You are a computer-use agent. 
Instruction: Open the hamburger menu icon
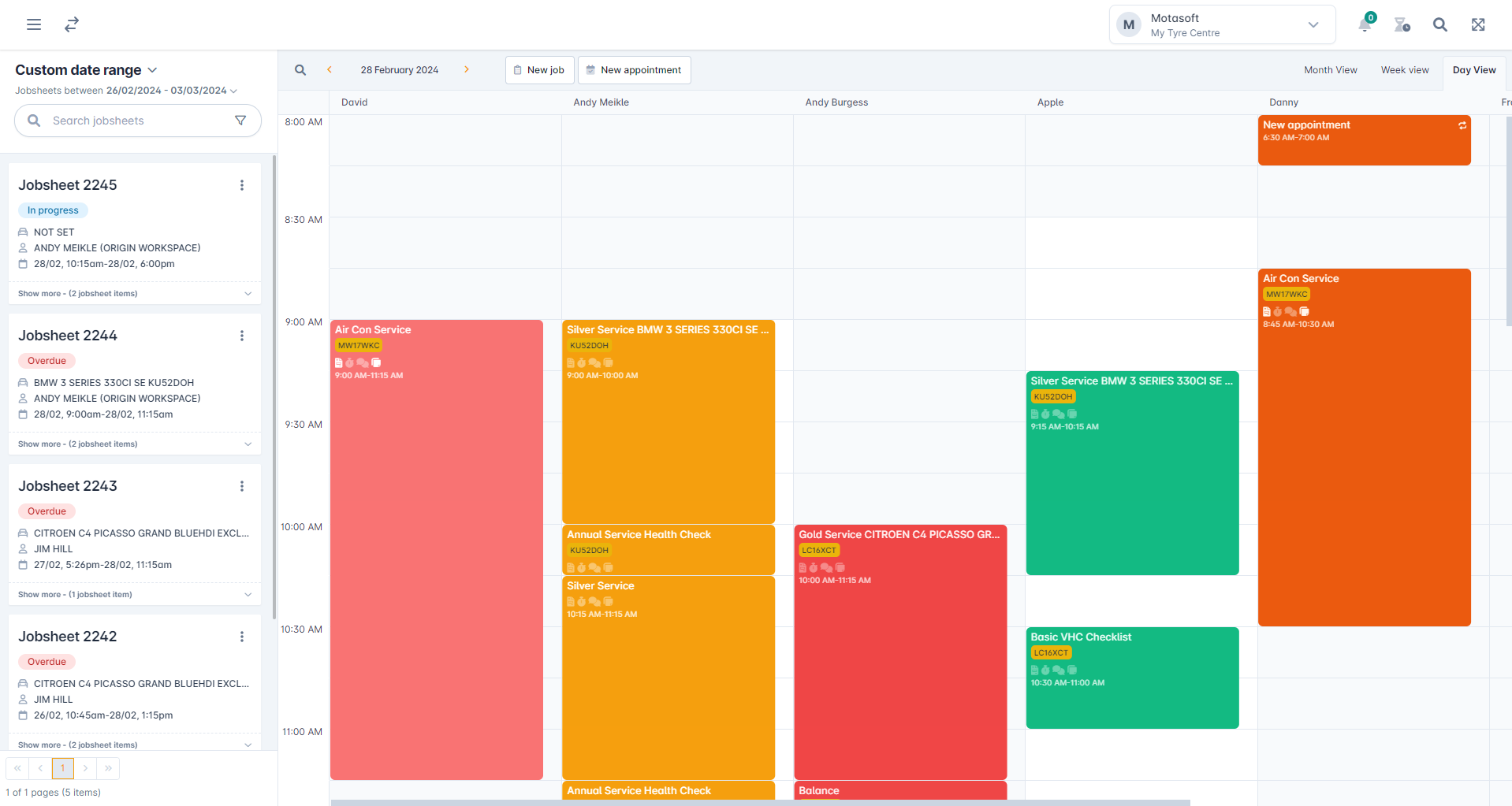pos(34,24)
